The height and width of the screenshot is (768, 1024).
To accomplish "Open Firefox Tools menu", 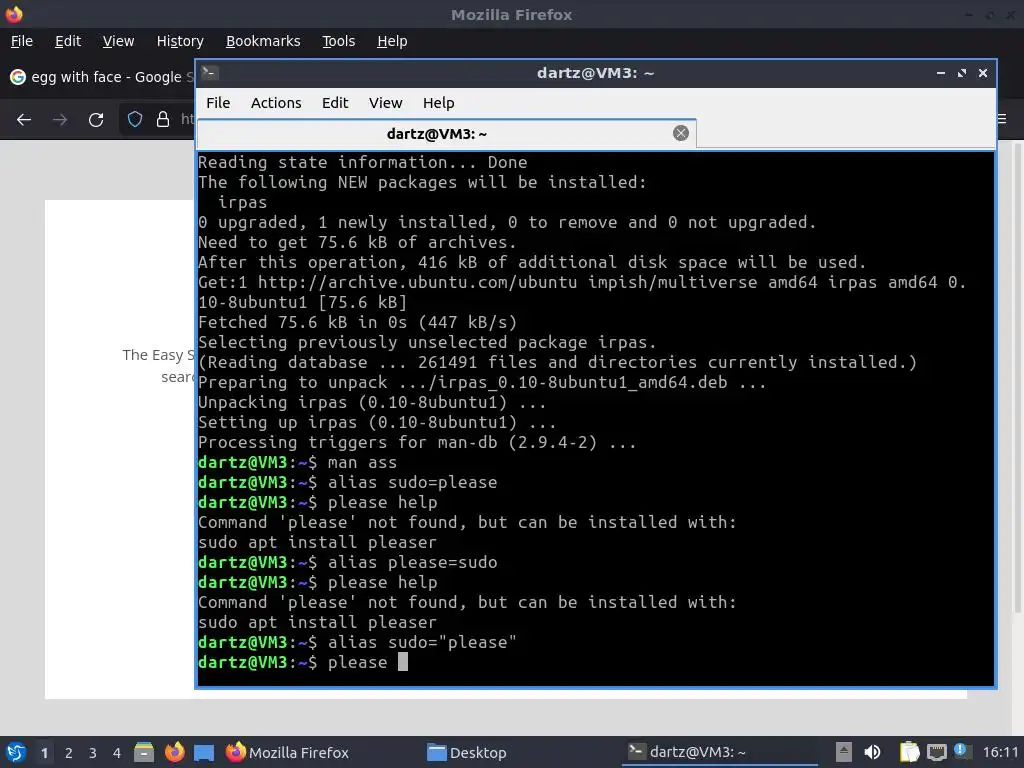I will (338, 41).
